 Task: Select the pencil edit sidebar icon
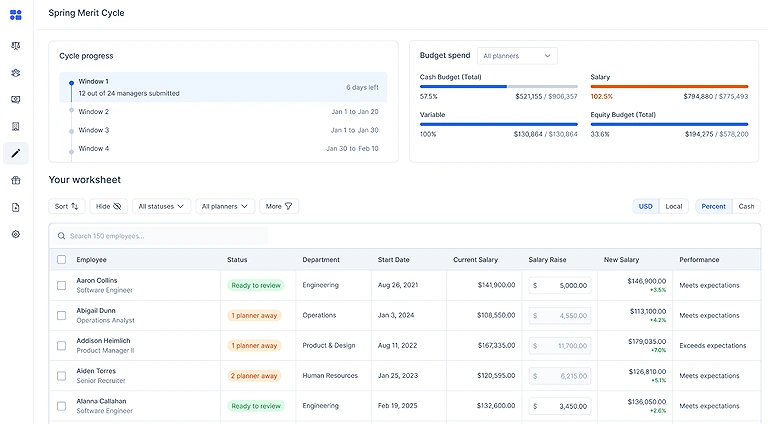click(x=16, y=154)
